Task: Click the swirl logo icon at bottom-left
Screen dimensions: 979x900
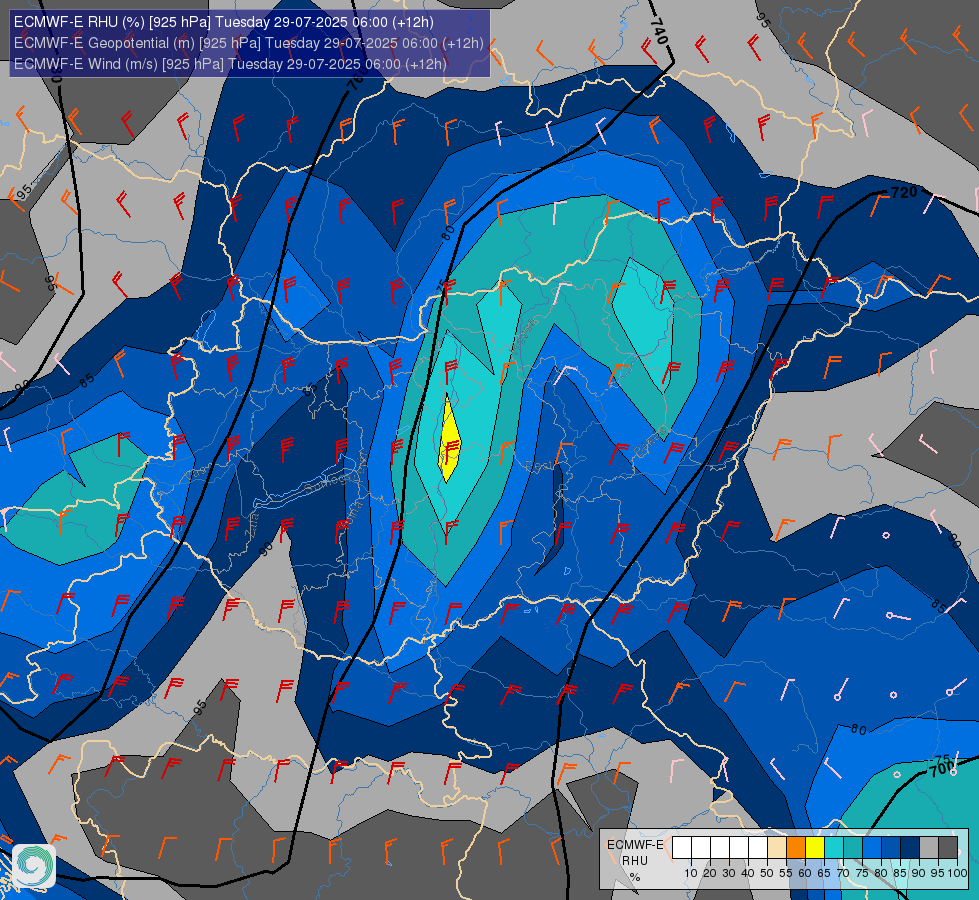Action: coord(34,866)
